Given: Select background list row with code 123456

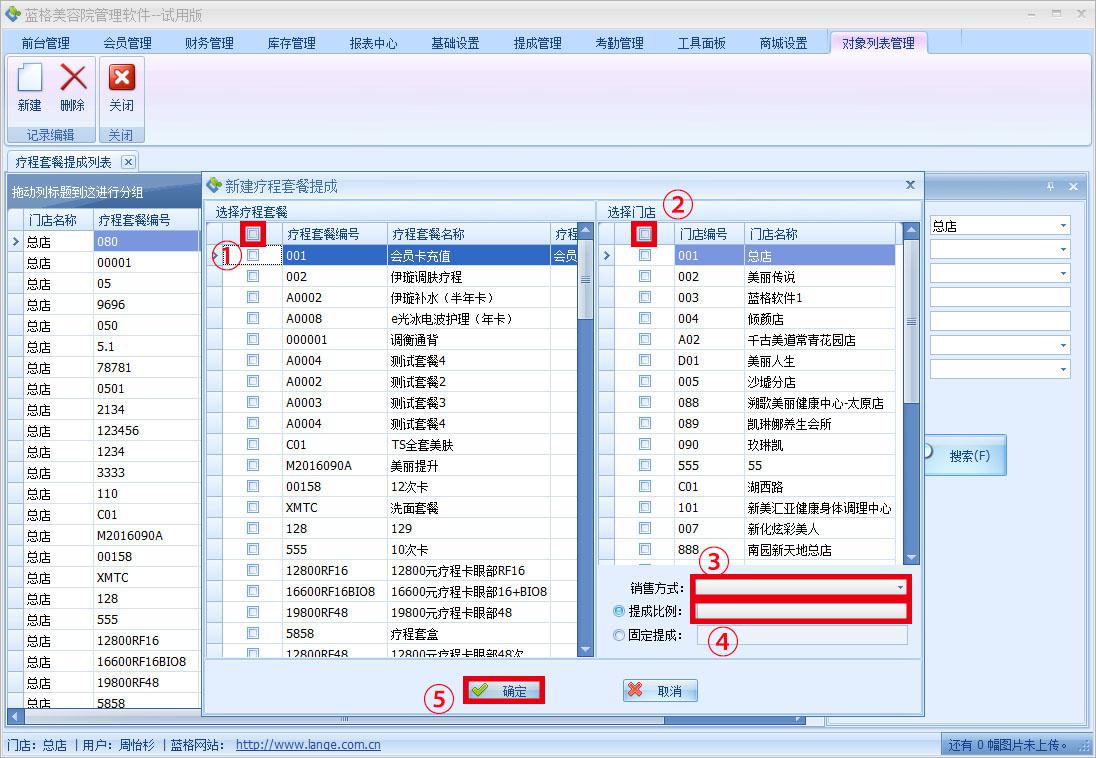Looking at the screenshot, I should 104,430.
